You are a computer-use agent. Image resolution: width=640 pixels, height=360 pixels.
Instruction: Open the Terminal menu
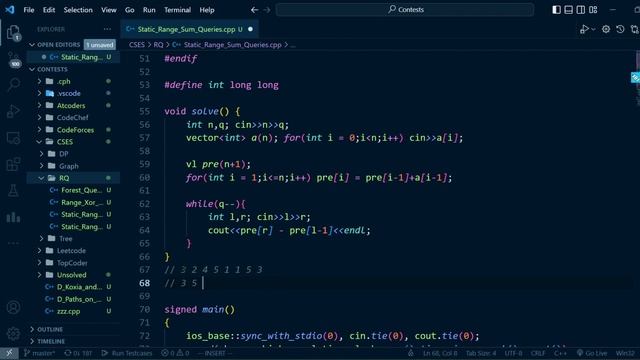coord(177,10)
